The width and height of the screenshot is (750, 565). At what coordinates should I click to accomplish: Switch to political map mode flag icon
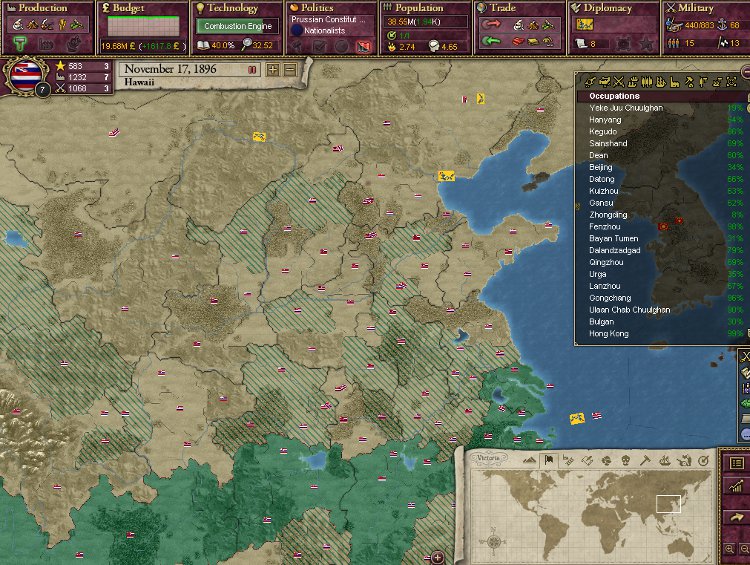[x=547, y=460]
